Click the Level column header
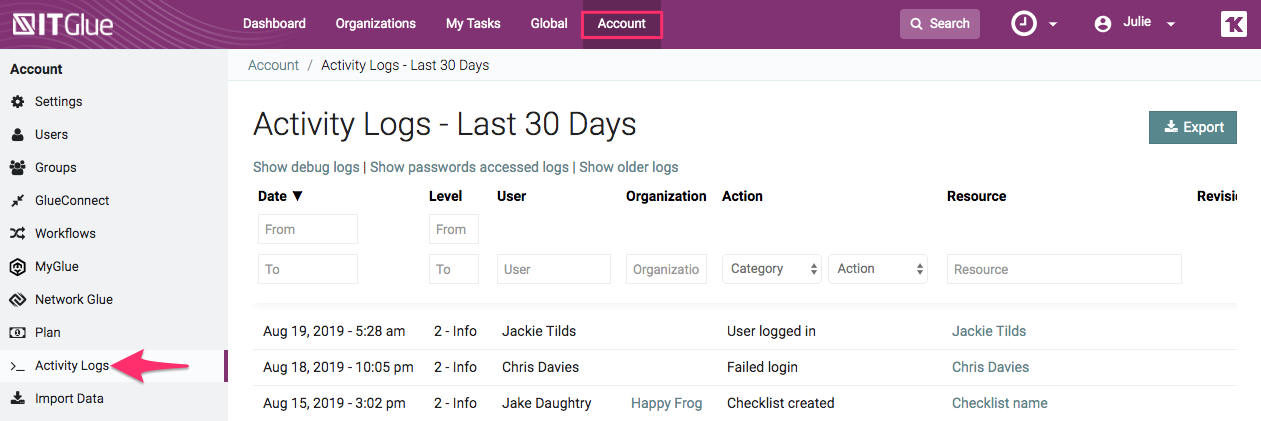Image resolution: width=1261 pixels, height=421 pixels. [x=445, y=196]
